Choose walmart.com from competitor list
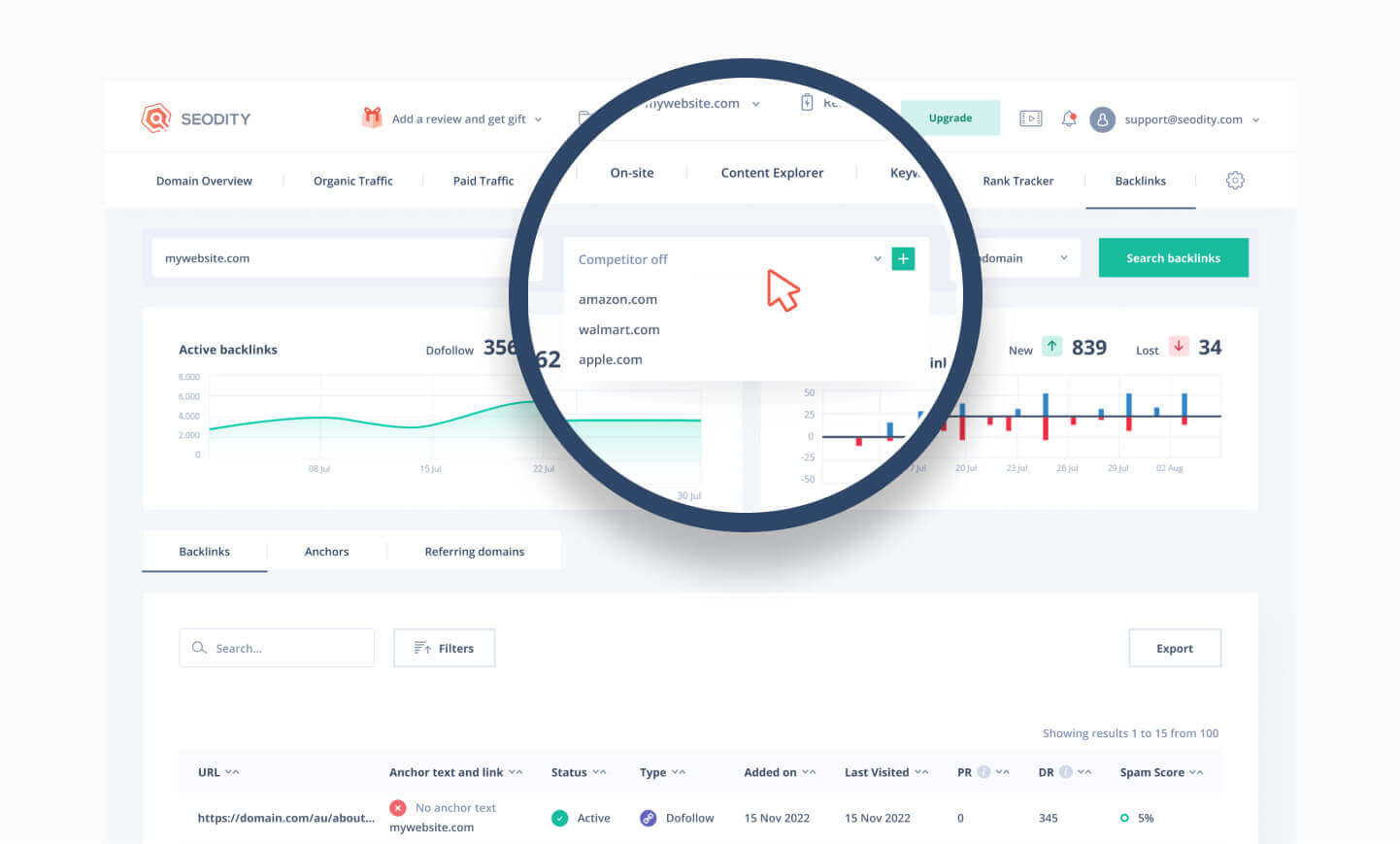Screen dimensions: 1400x844 click(x=618, y=329)
